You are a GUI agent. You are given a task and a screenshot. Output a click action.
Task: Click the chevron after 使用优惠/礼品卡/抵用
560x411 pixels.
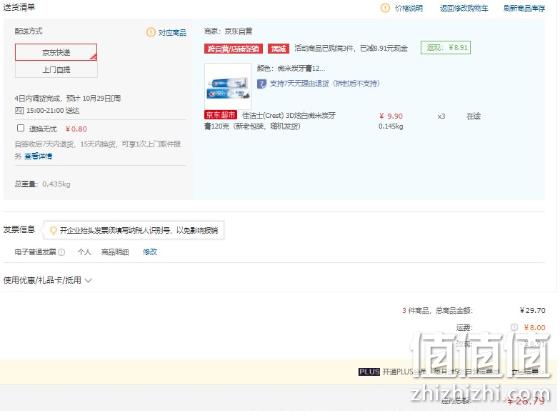pos(89,281)
